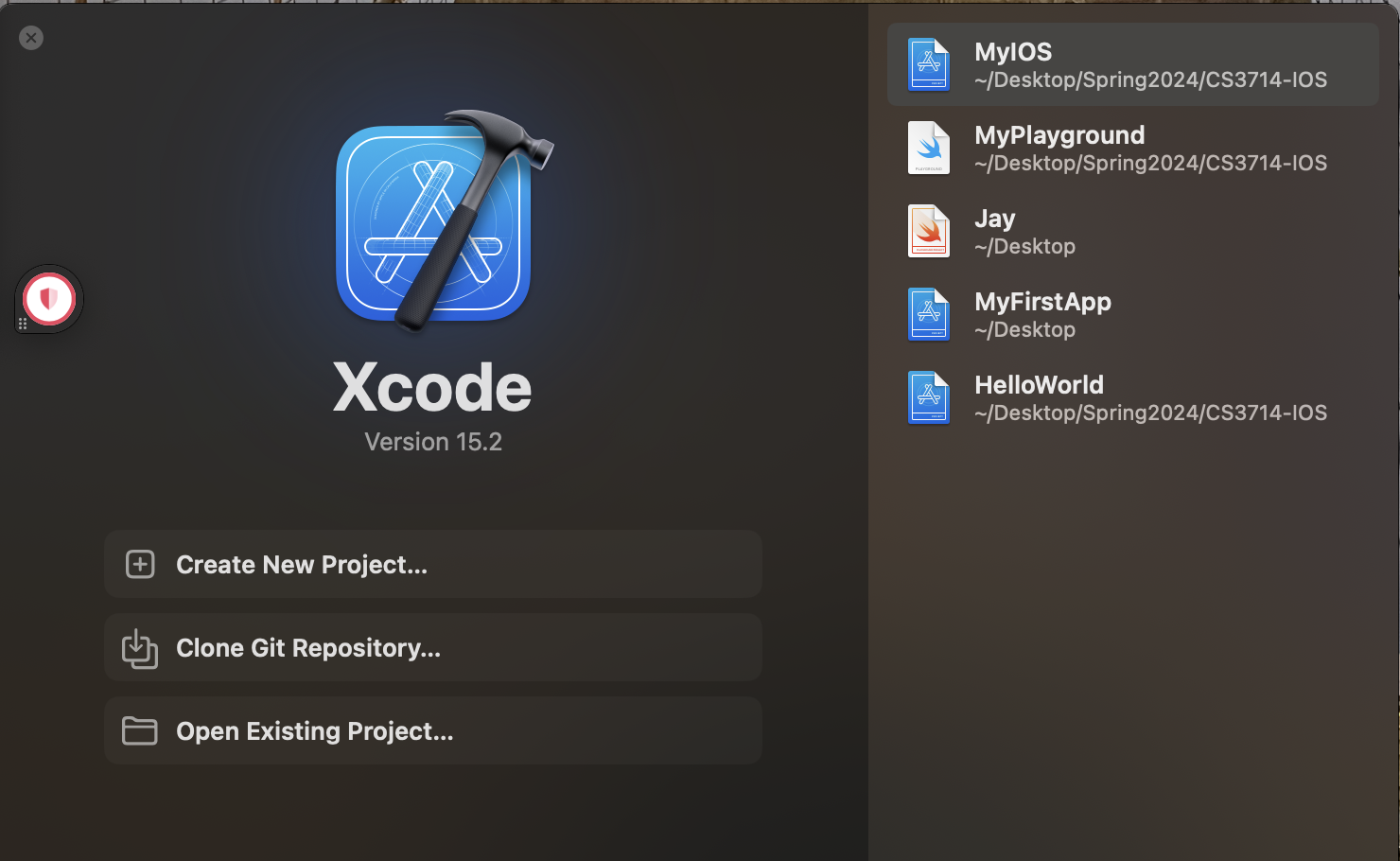This screenshot has width=1400, height=861.
Task: Click the Create New Project button
Action: coord(433,564)
